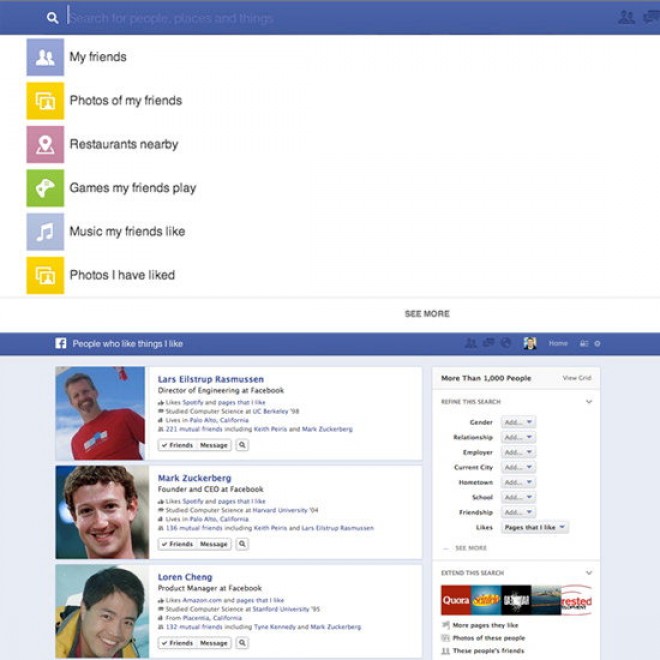Screen dimensions: 660x660
Task: Open messages icon in lower bar
Action: 488,343
